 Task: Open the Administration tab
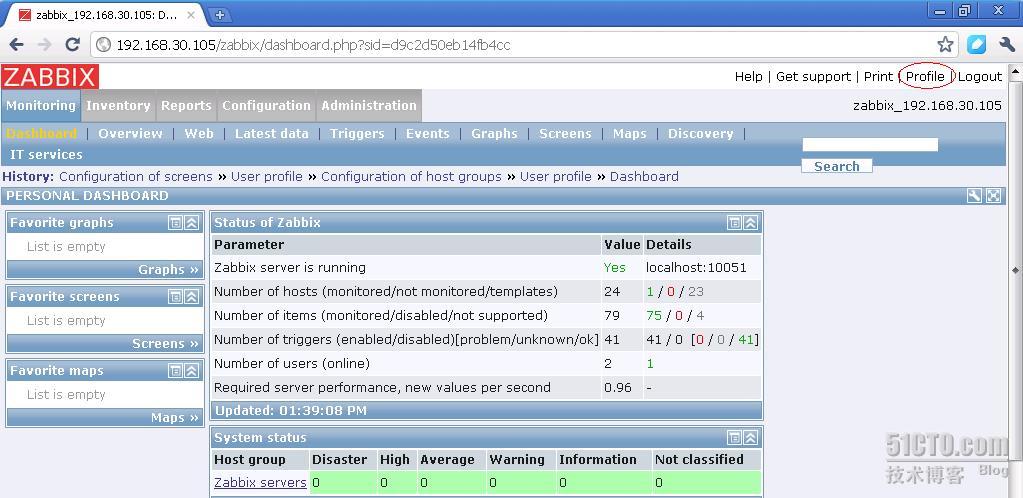pos(369,106)
